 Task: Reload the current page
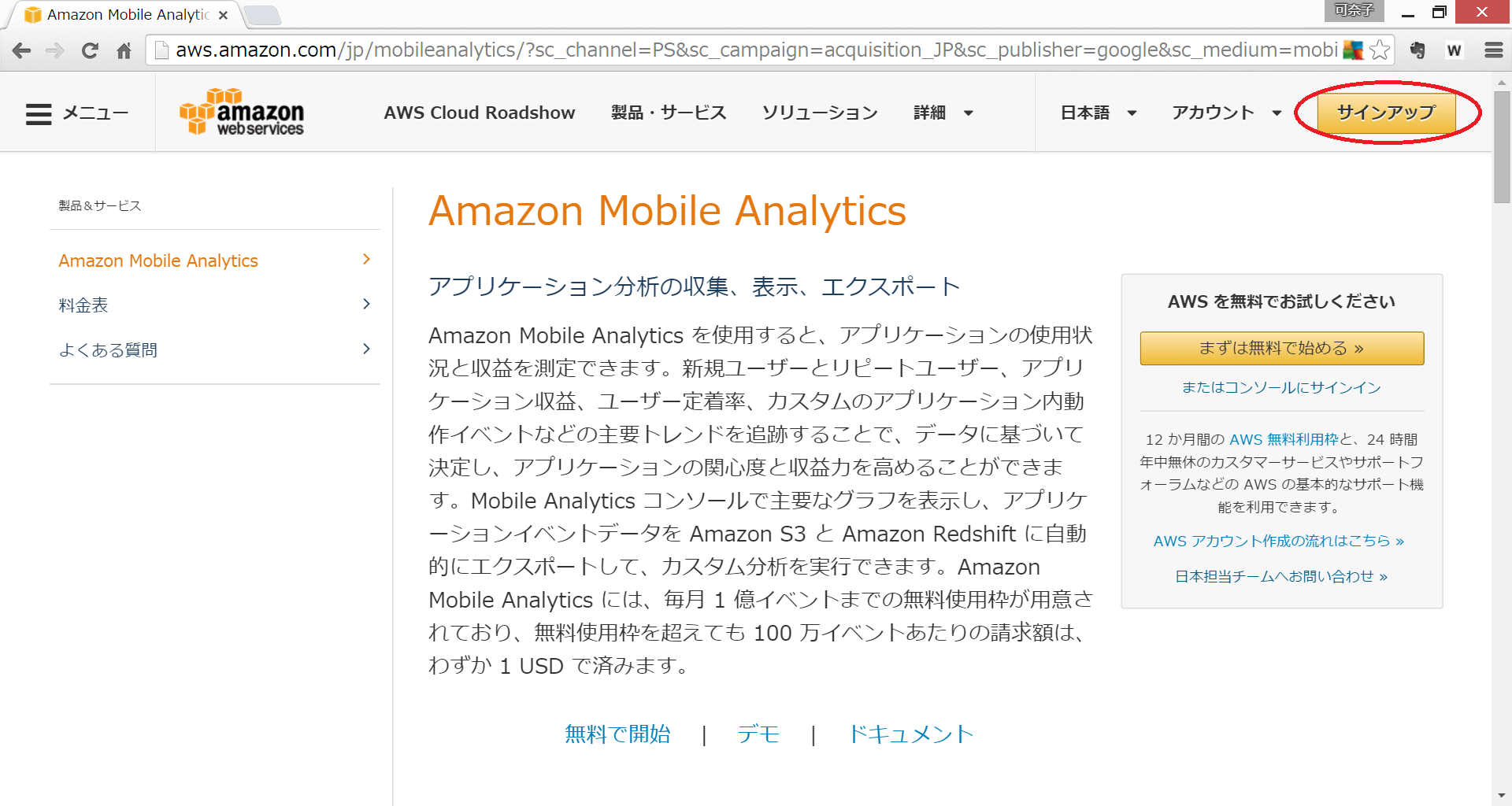(x=90, y=50)
